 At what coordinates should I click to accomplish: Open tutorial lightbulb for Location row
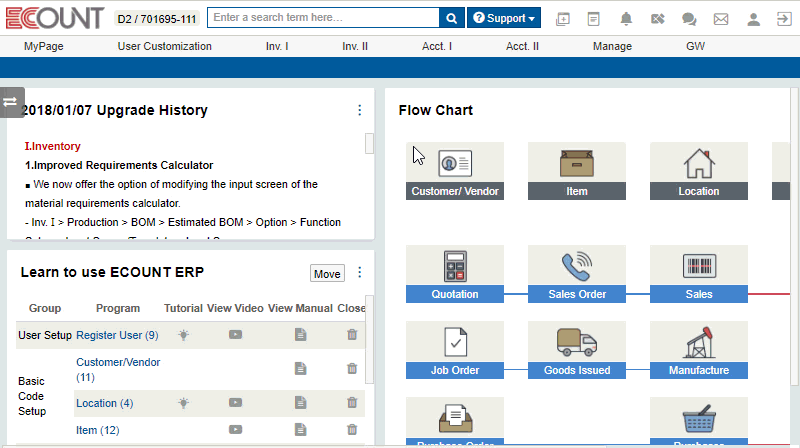(184, 403)
